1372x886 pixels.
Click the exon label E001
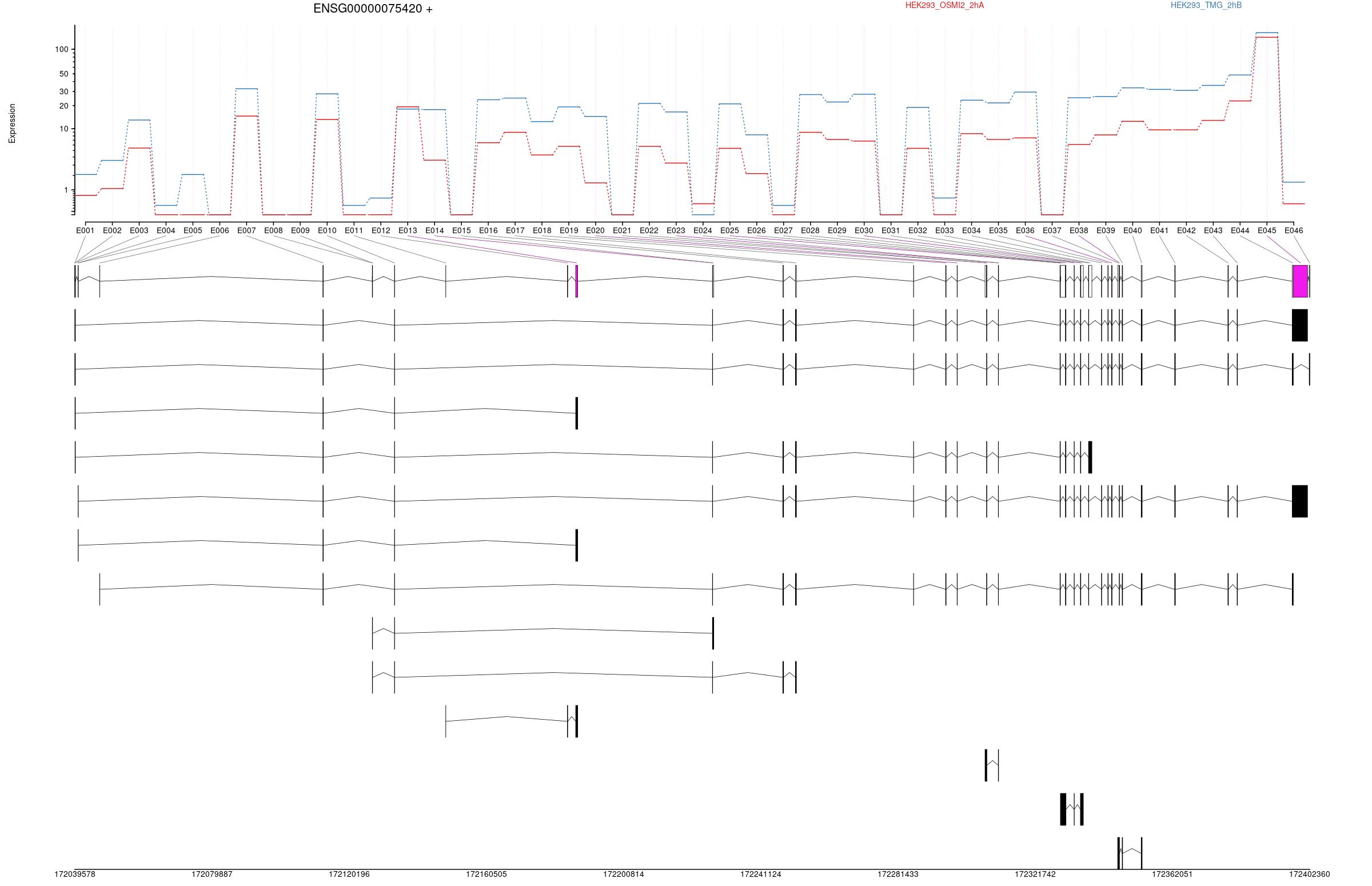[x=85, y=231]
